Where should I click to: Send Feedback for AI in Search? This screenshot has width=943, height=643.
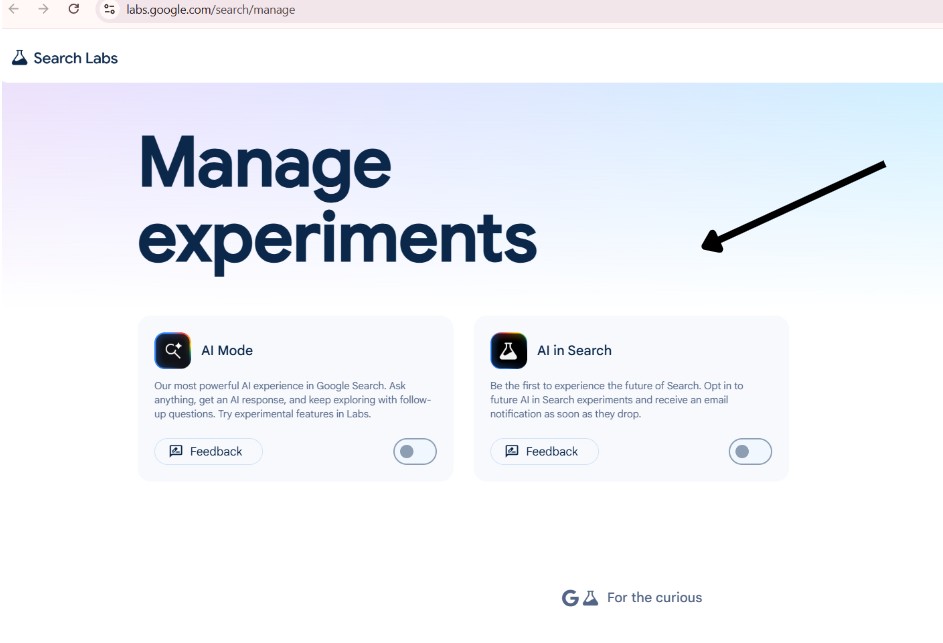click(544, 451)
